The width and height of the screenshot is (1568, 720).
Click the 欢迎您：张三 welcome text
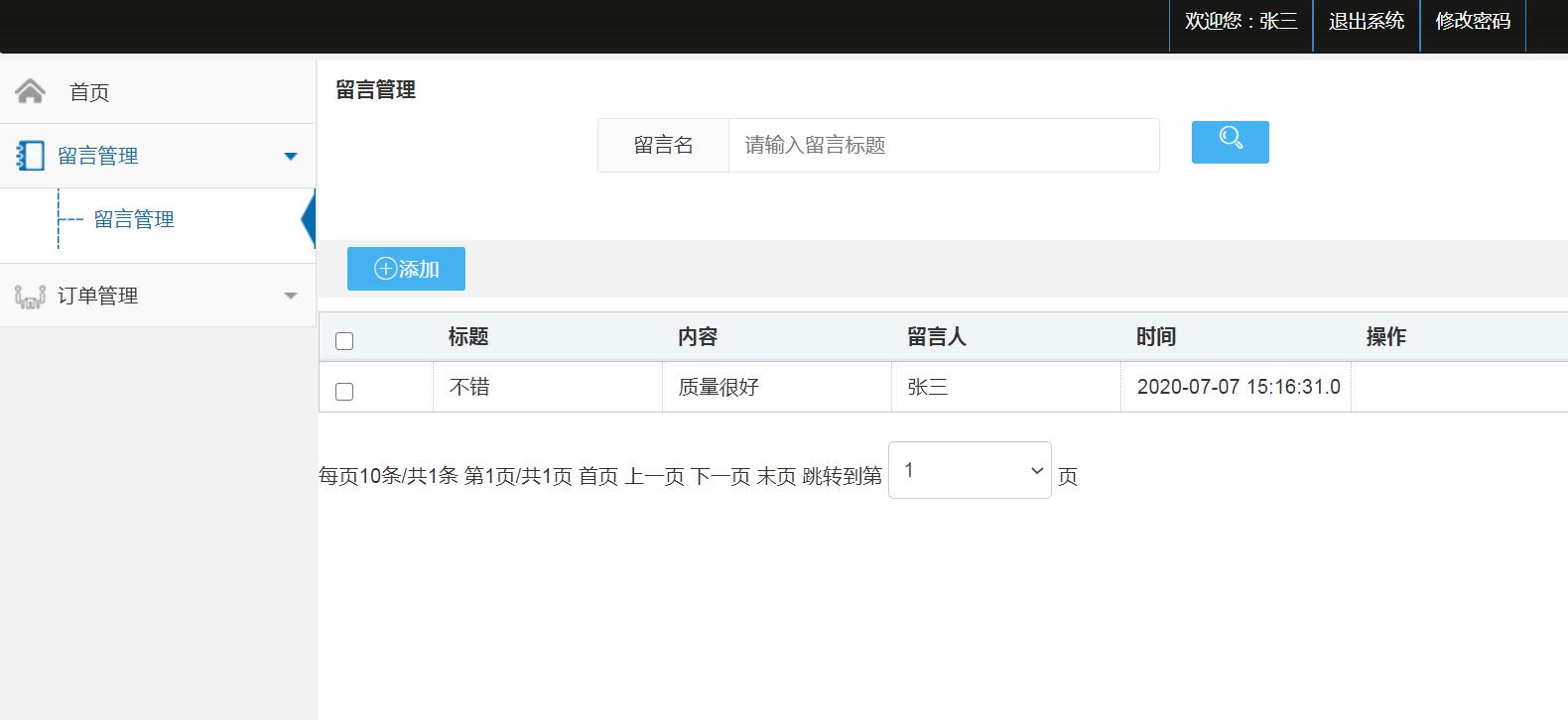(x=1241, y=21)
